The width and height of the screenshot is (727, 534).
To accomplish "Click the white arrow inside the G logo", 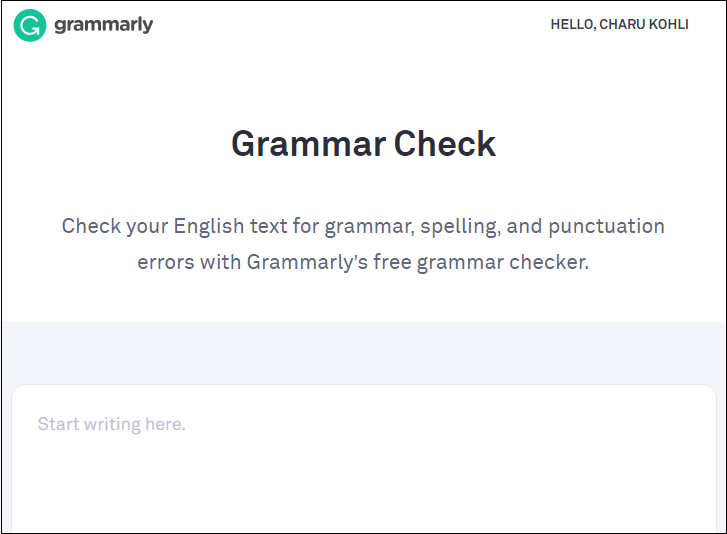I will (30, 26).
